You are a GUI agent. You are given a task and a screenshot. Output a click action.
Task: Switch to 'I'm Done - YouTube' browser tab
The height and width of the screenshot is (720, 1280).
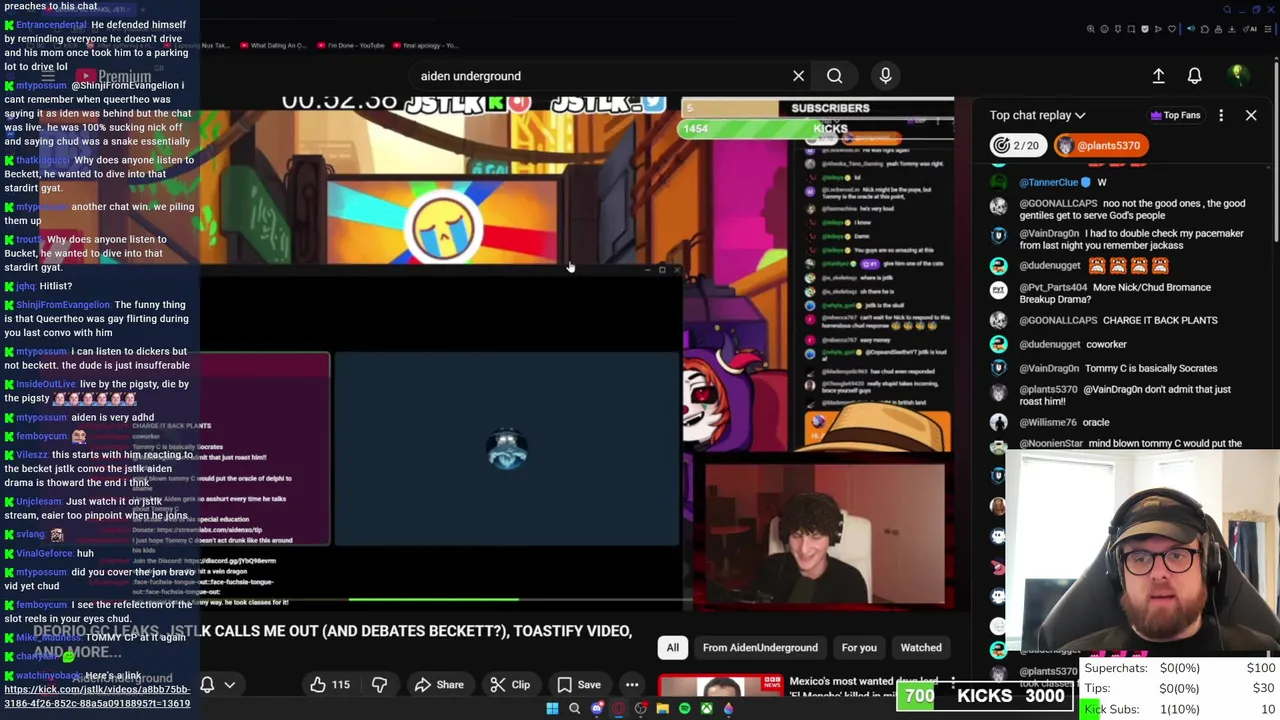pyautogui.click(x=351, y=45)
